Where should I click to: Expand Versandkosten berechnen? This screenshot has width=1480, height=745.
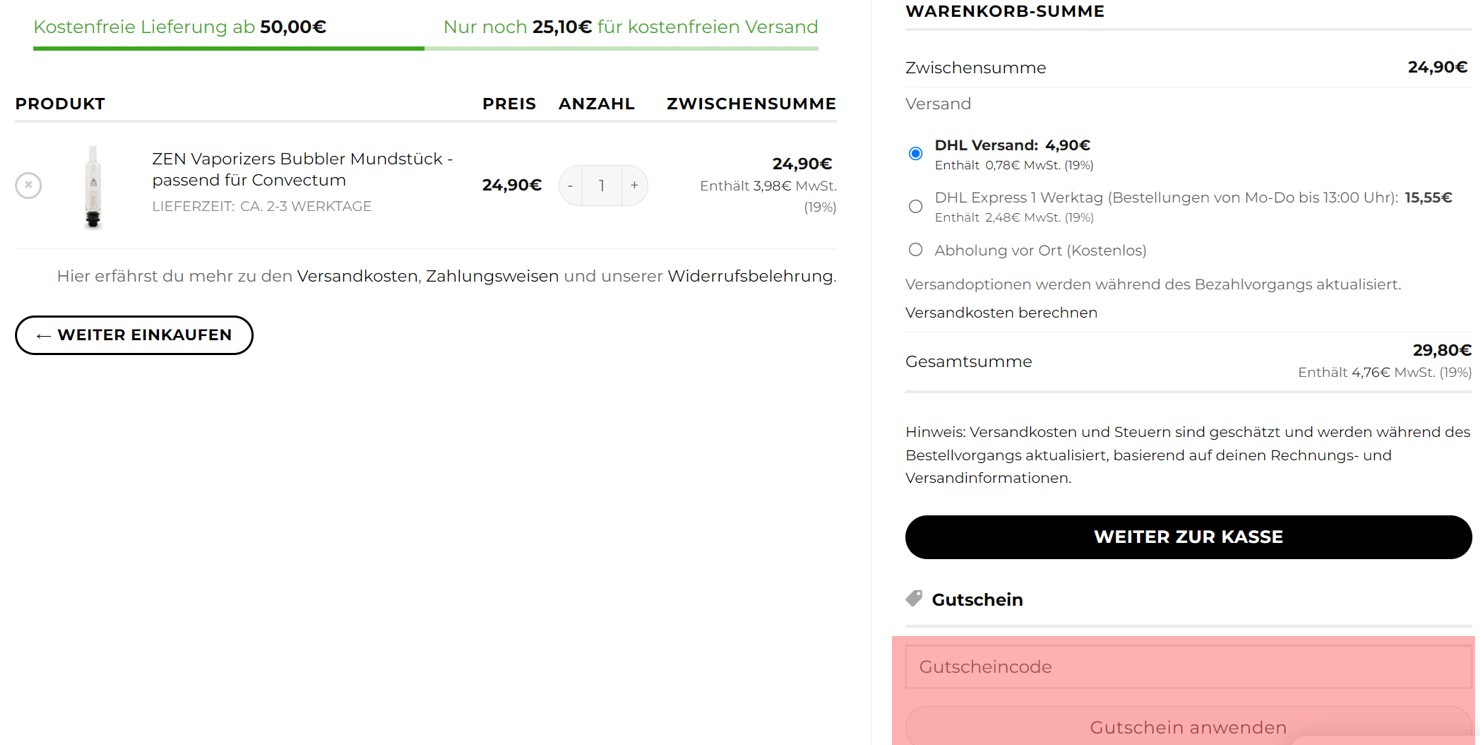[x=1001, y=313]
